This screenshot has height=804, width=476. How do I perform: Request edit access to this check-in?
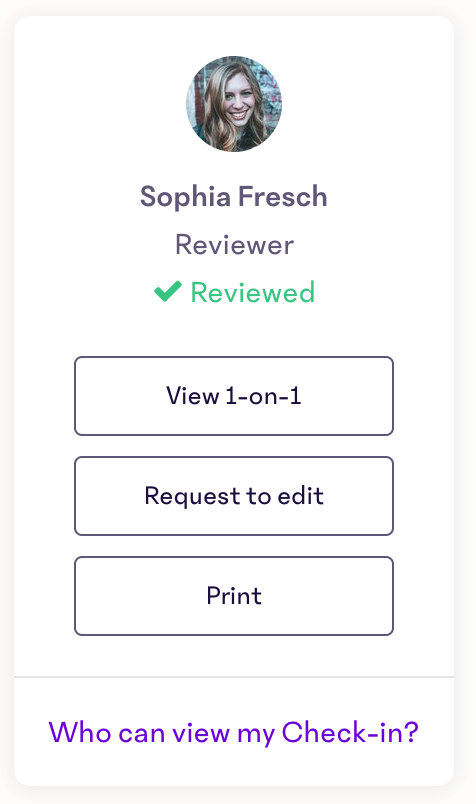click(x=234, y=496)
